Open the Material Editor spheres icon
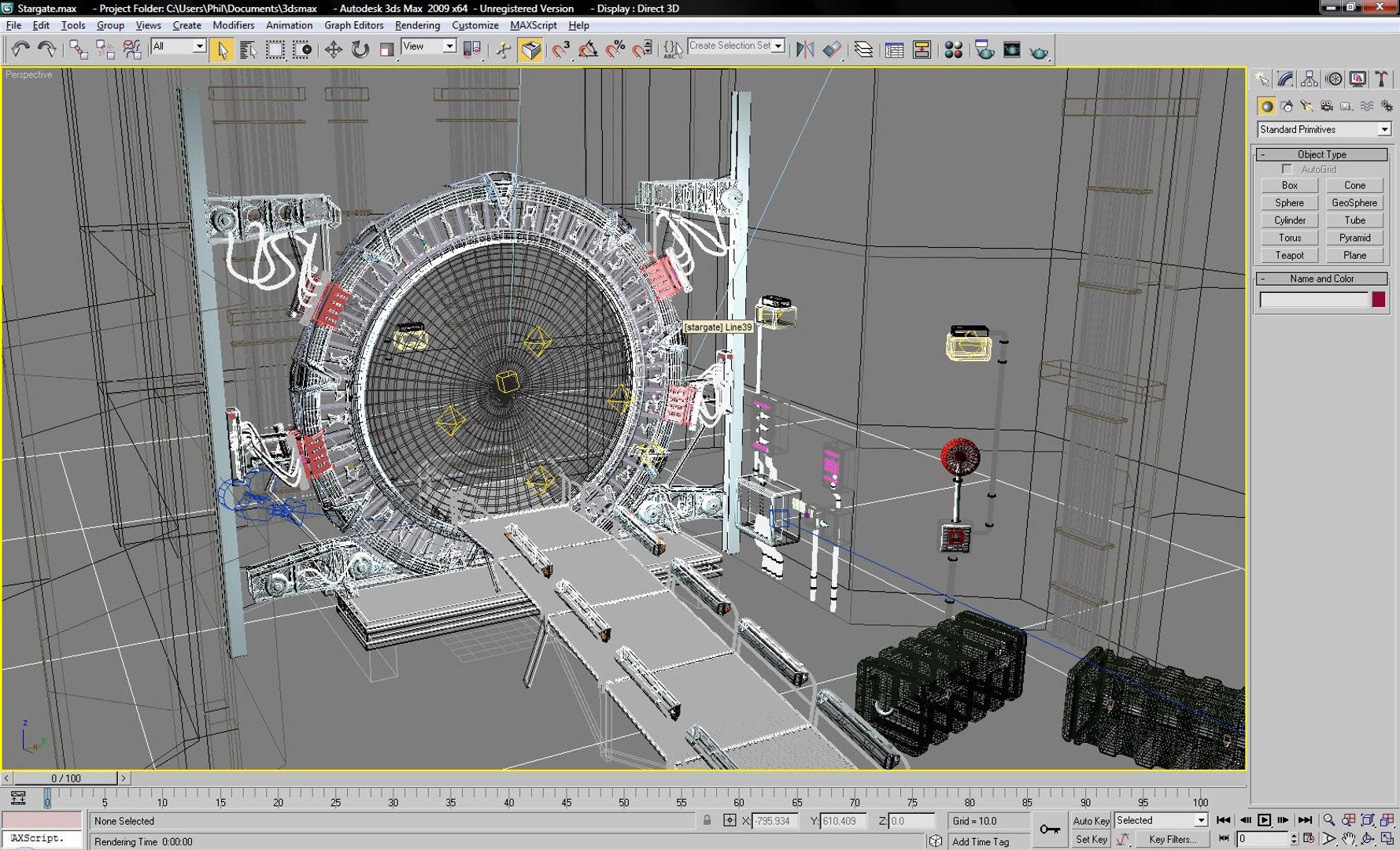 pos(954,50)
